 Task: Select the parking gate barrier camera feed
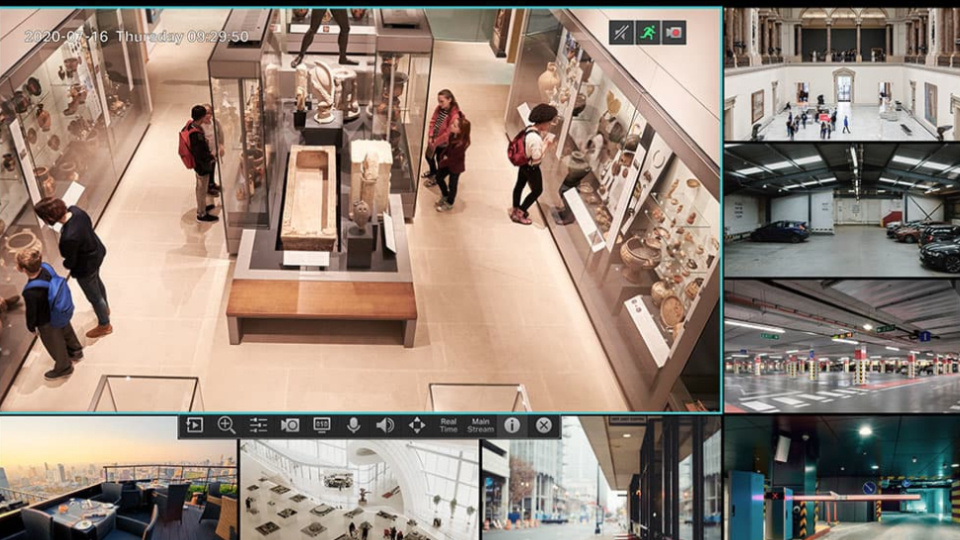point(840,478)
